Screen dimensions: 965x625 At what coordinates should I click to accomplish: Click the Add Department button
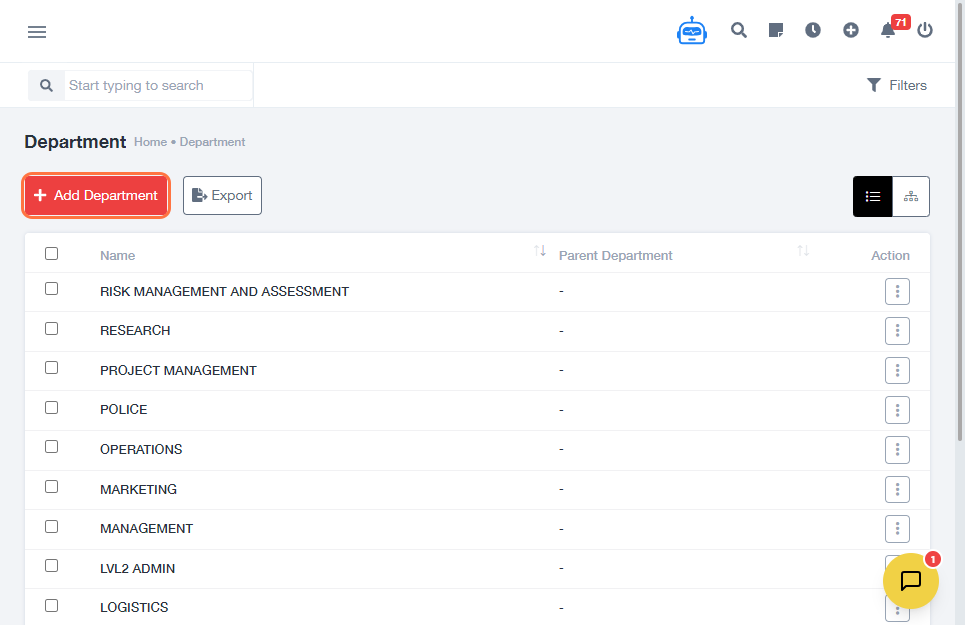[96, 196]
